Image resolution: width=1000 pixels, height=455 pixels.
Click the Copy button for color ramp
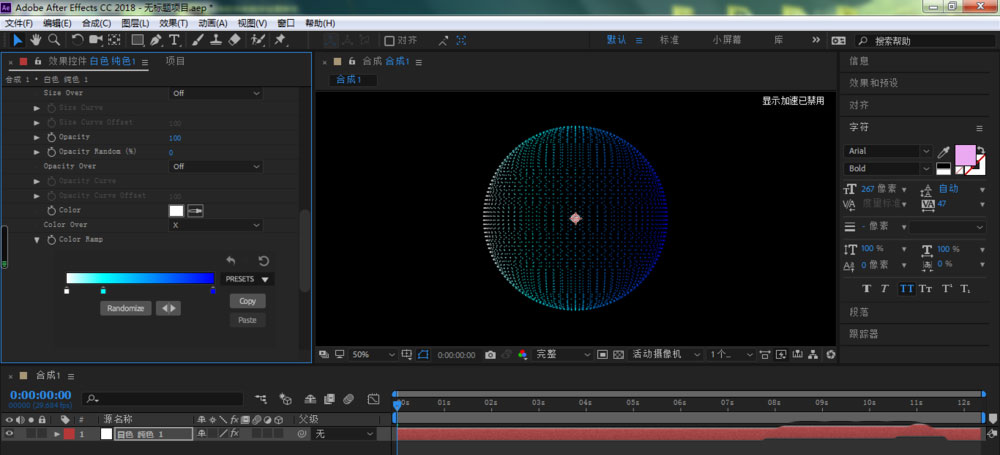click(247, 301)
